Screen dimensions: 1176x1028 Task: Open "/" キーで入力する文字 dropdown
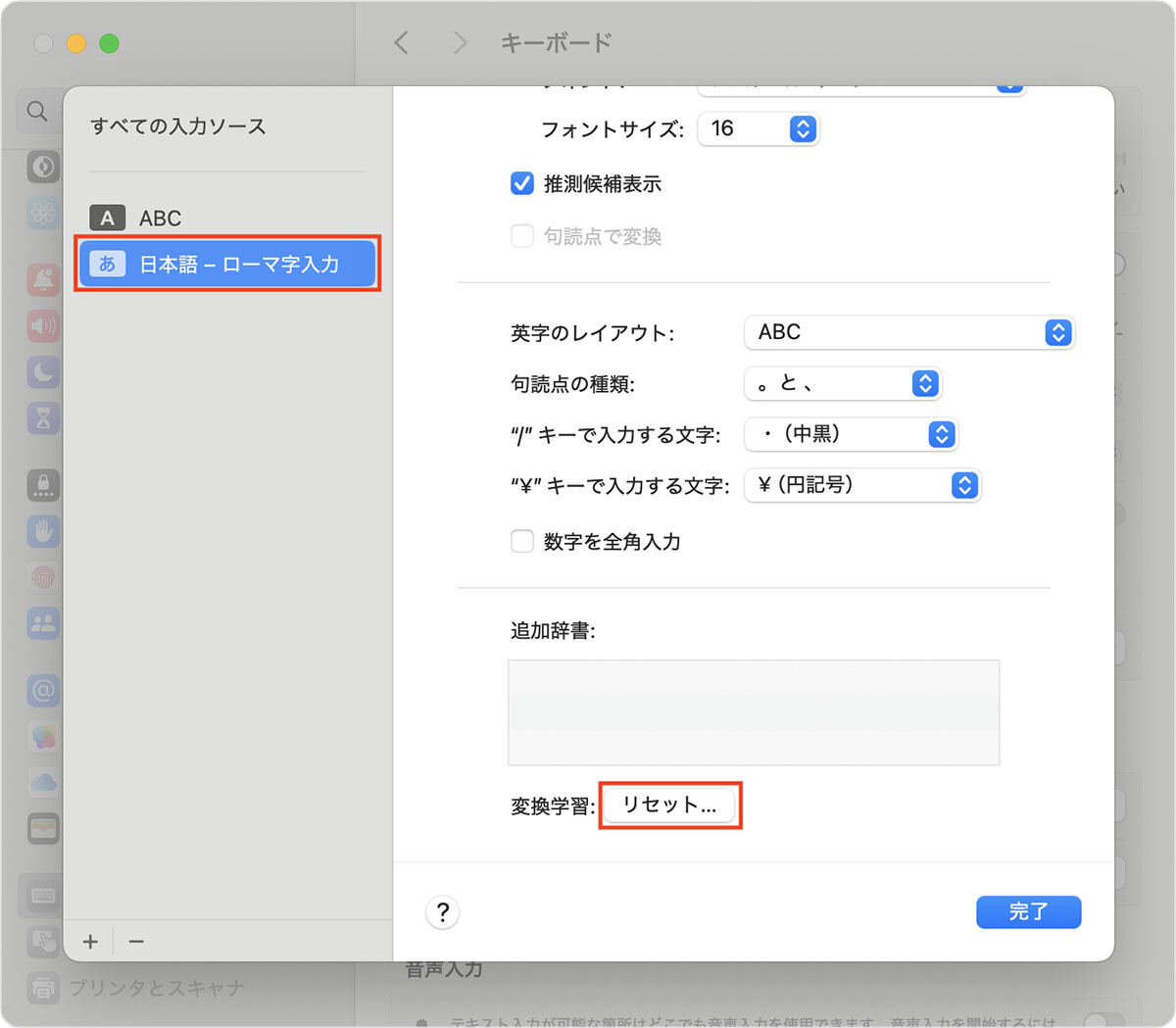coord(851,434)
